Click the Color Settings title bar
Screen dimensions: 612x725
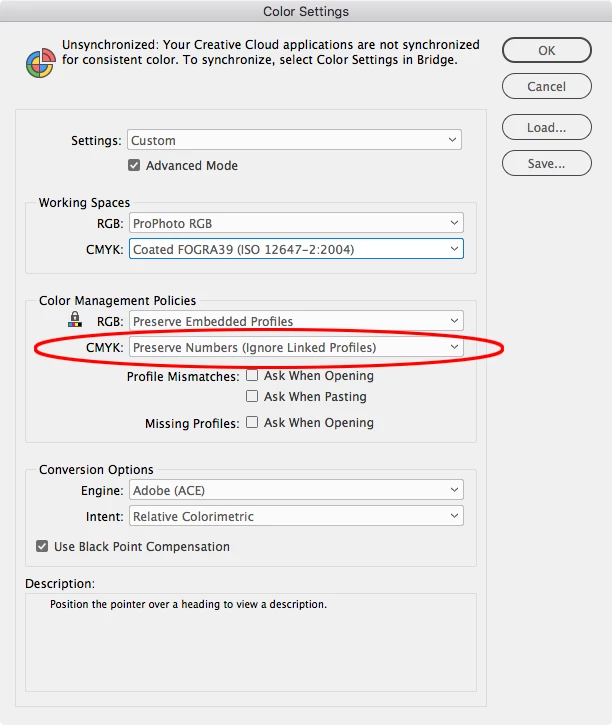tap(306, 11)
